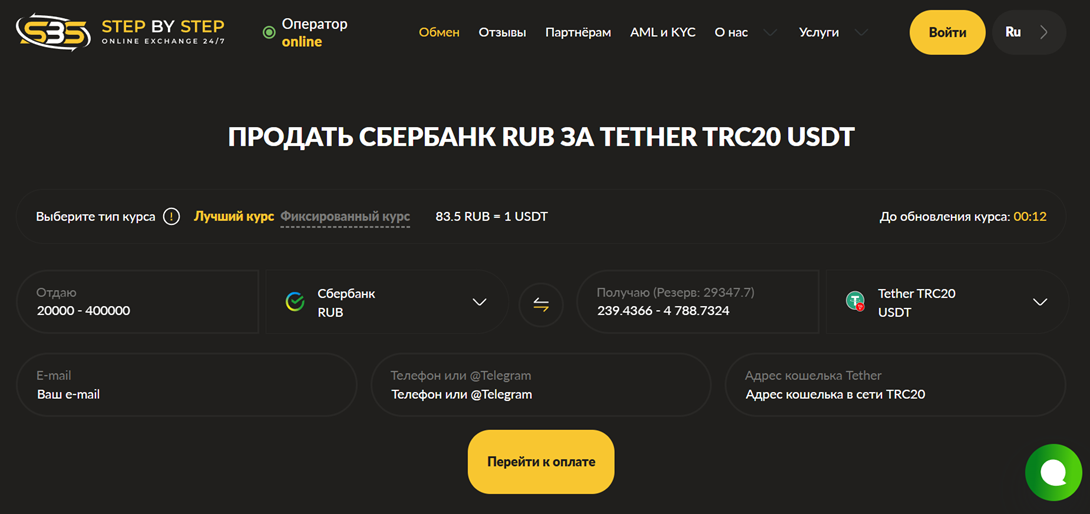Open the AML и KYC page
This screenshot has width=1090, height=514.
point(662,33)
